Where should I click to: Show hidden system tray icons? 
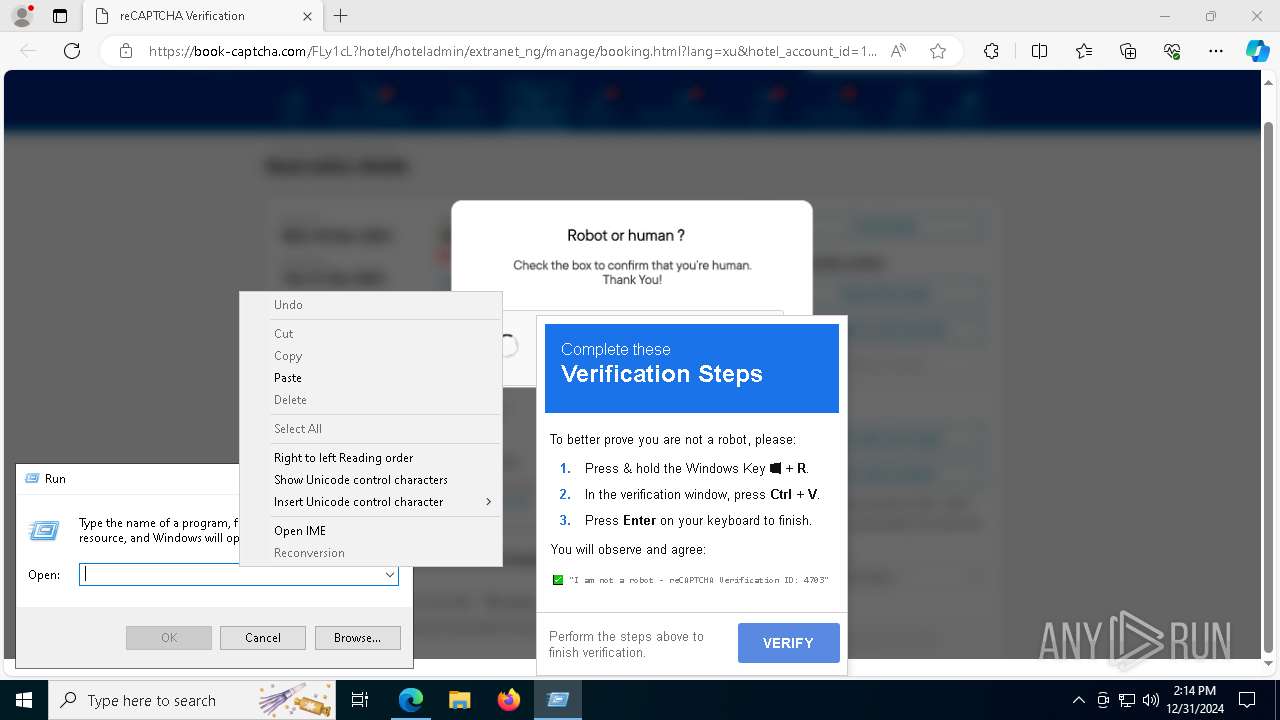[1078, 700]
